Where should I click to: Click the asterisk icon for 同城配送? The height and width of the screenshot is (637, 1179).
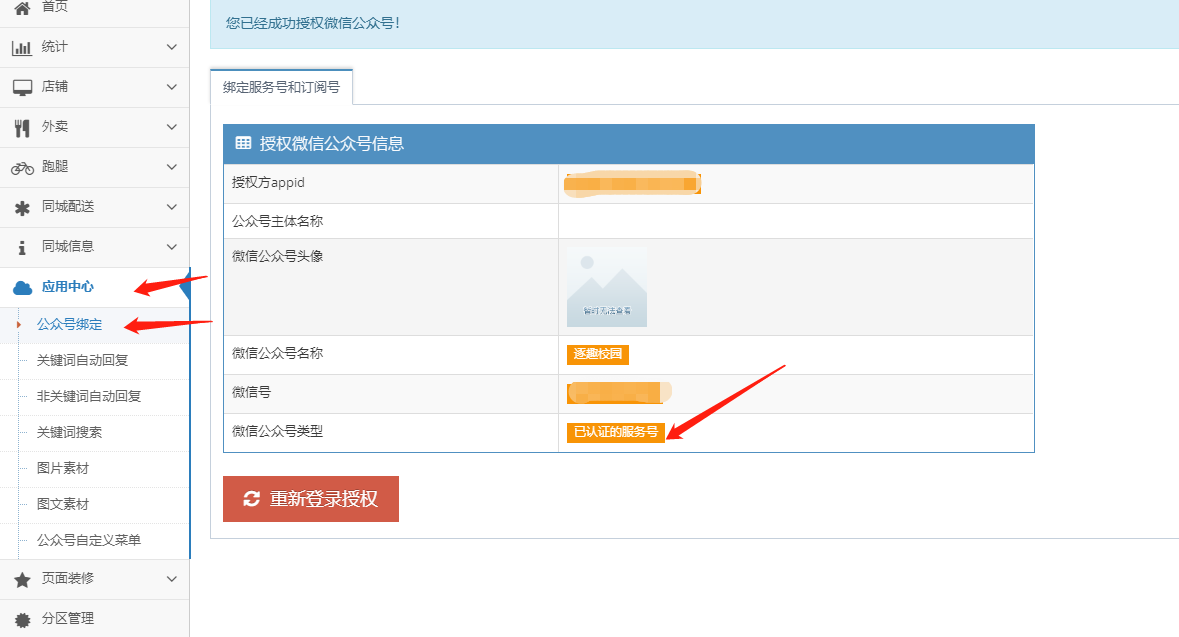(x=22, y=207)
